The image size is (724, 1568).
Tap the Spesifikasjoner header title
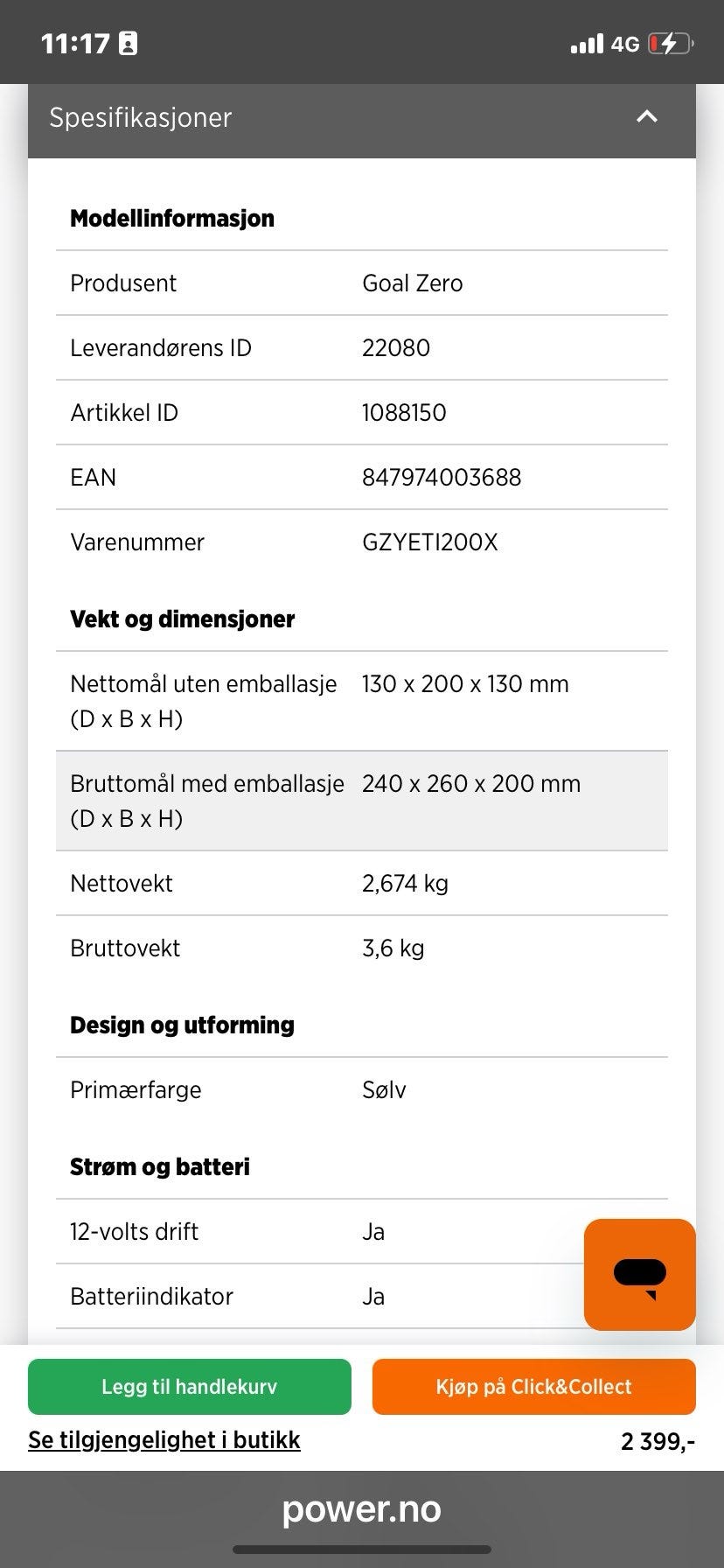tap(141, 117)
